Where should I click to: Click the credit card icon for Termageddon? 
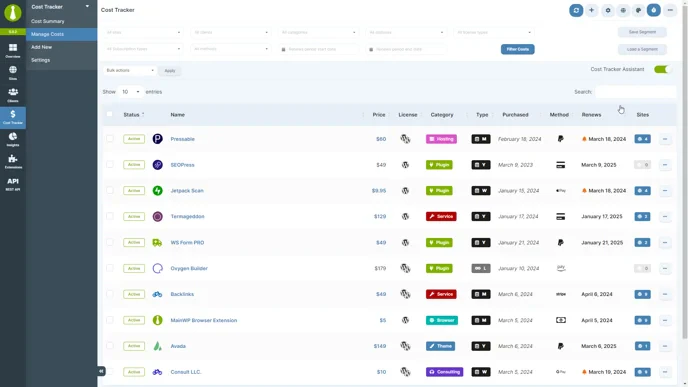pyautogui.click(x=560, y=216)
